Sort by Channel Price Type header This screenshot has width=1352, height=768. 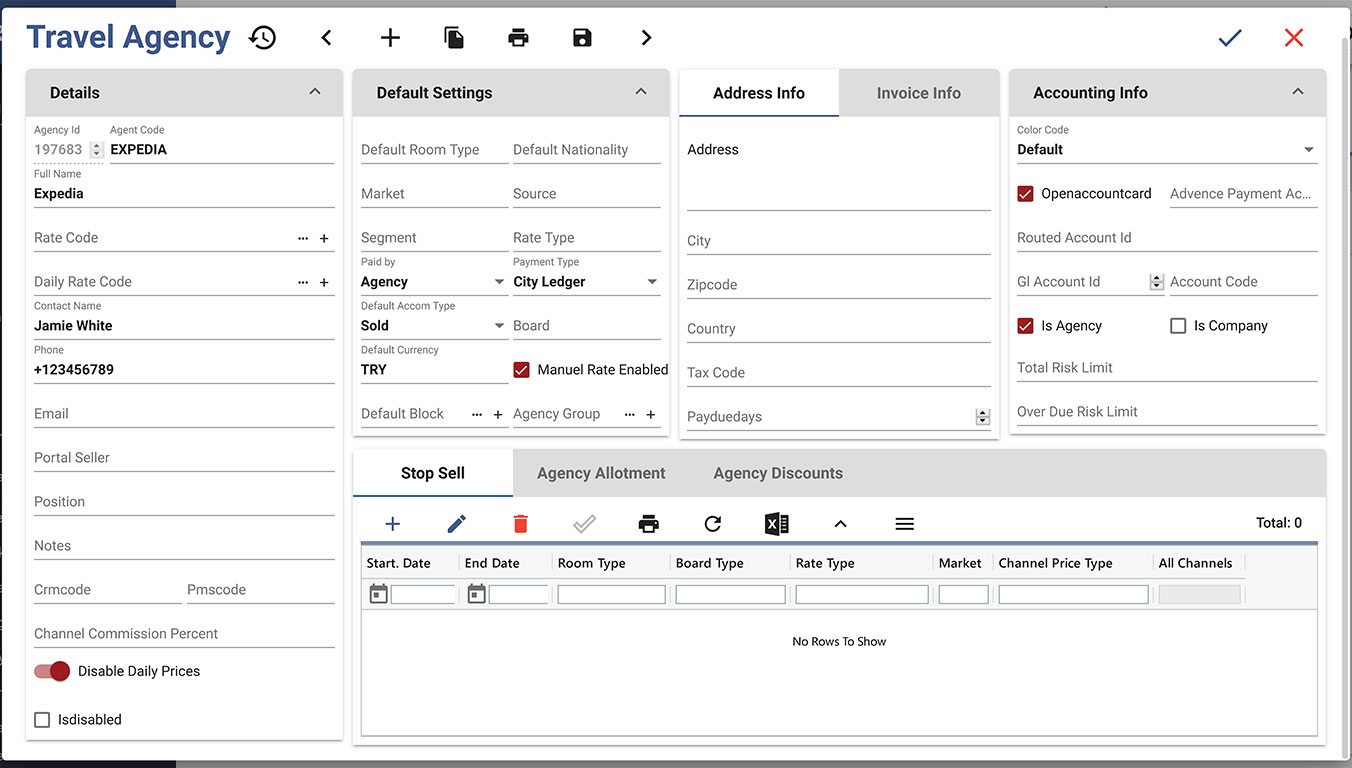[x=1055, y=563]
